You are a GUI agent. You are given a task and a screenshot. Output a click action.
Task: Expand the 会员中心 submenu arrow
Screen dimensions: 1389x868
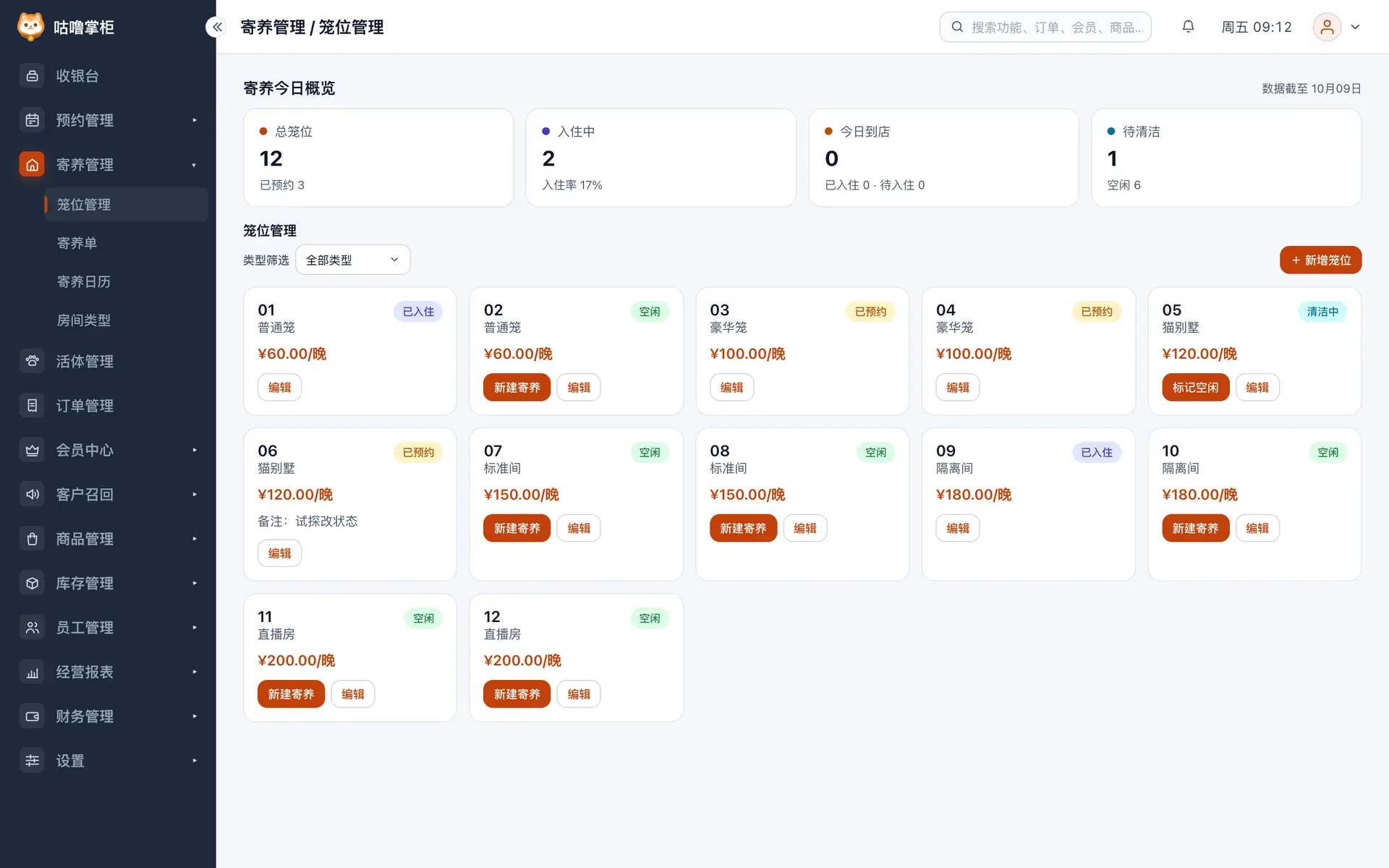195,450
